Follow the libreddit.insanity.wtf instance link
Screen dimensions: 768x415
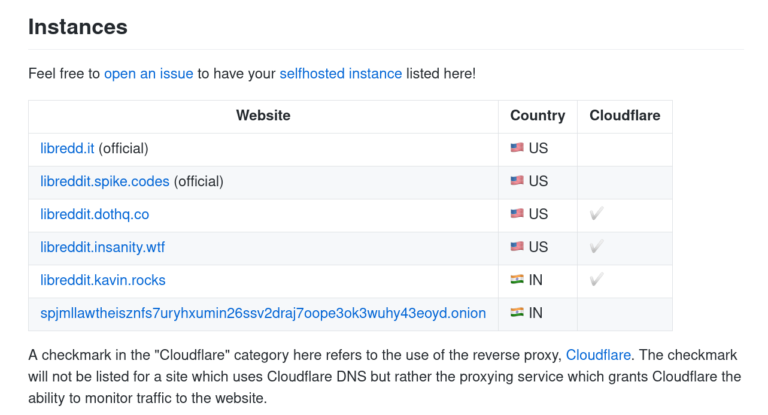102,247
